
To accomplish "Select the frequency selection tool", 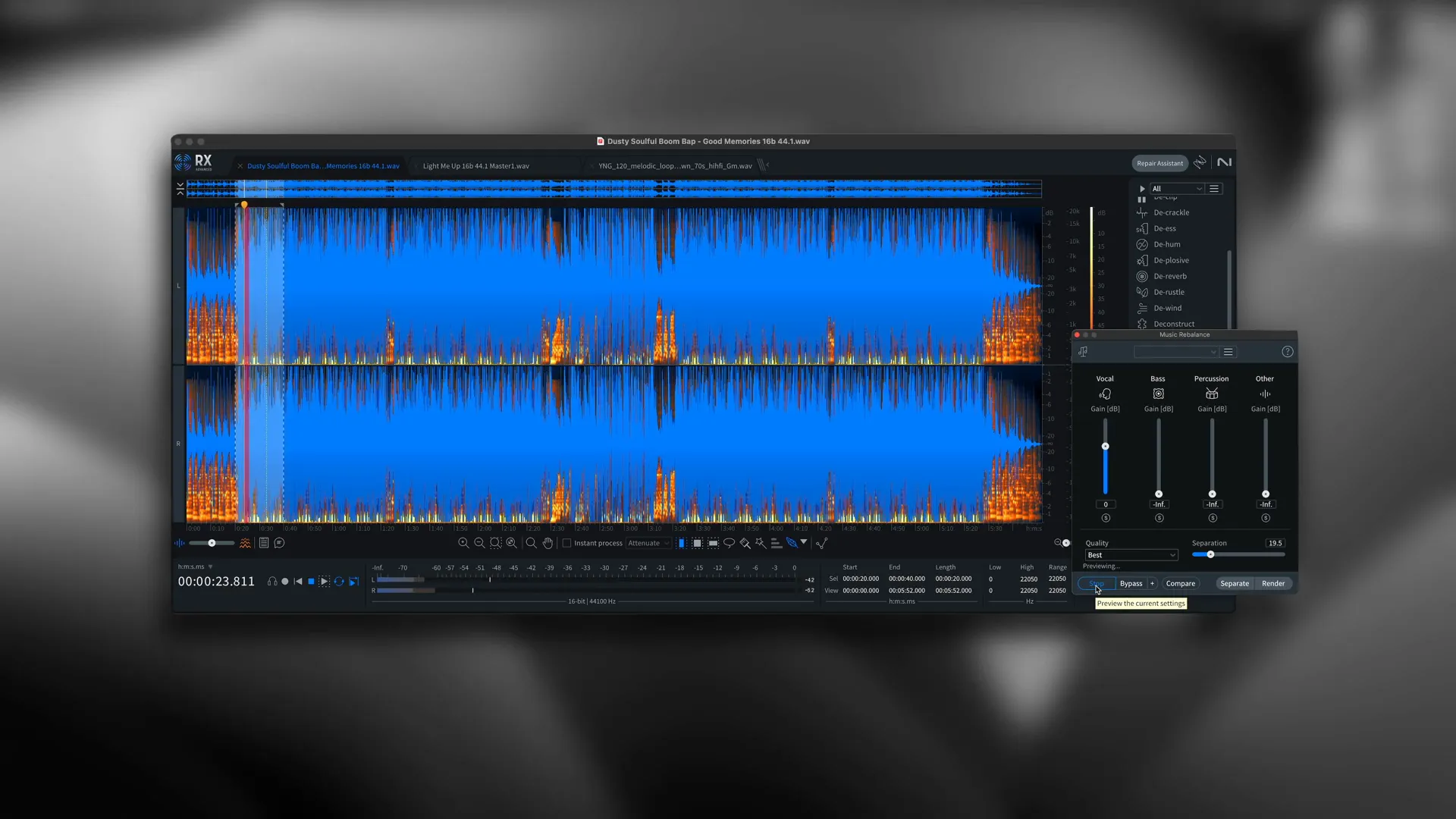I will 713,543.
